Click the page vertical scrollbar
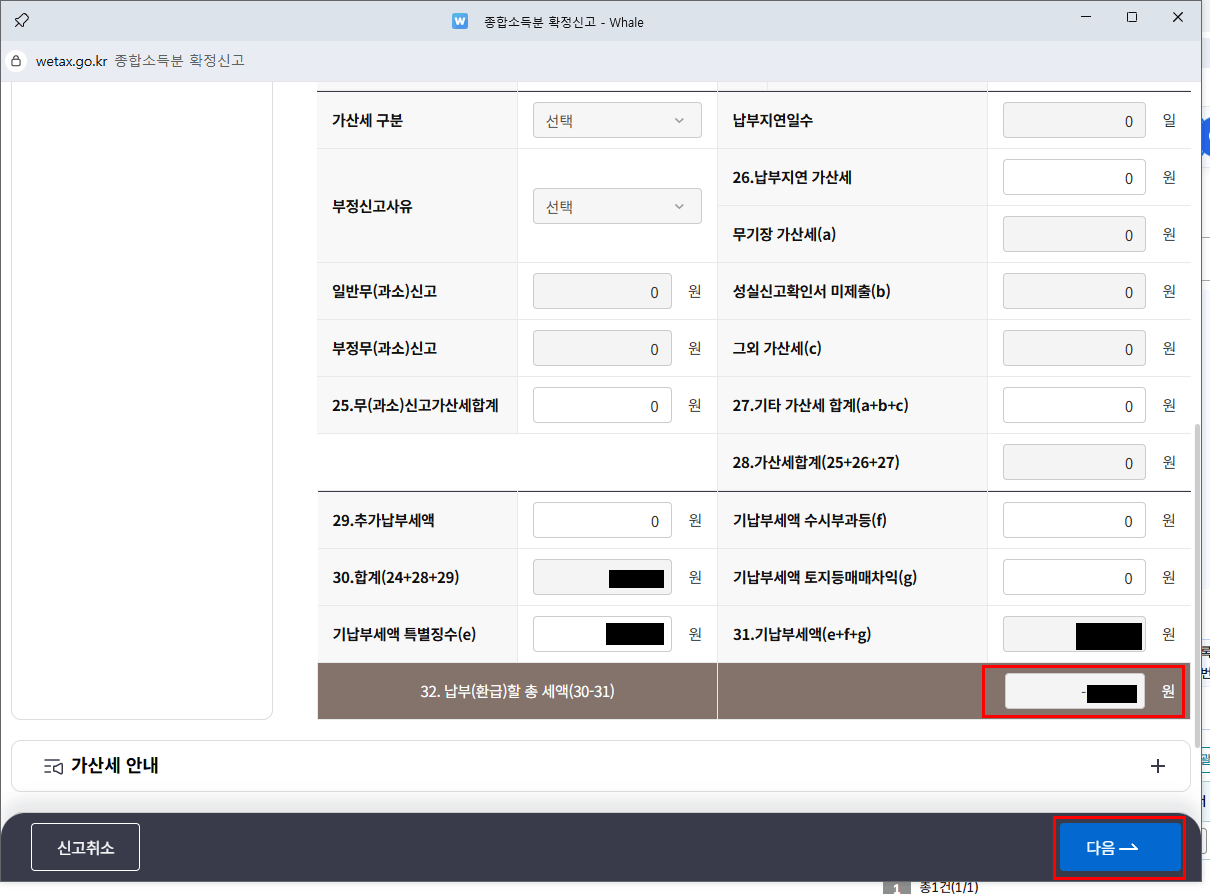 [1198, 585]
